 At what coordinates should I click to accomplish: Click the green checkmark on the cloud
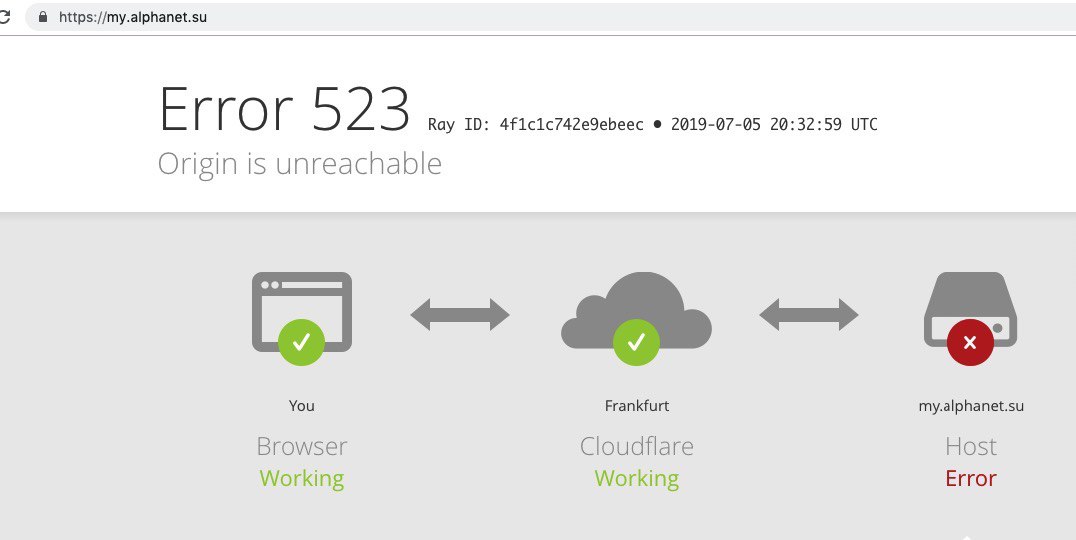click(x=636, y=343)
